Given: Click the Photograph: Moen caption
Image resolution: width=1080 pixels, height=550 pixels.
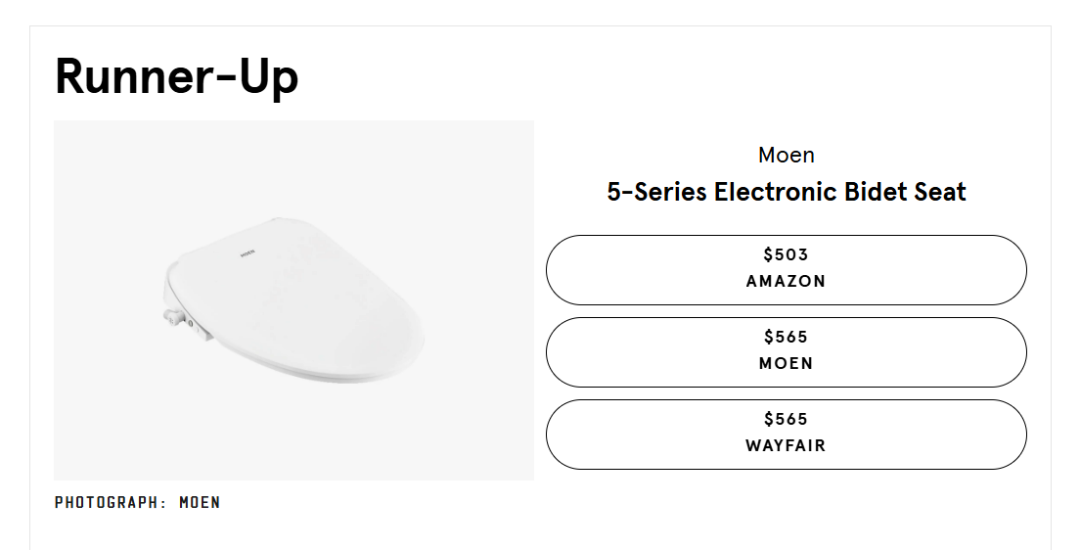Looking at the screenshot, I should coord(138,503).
